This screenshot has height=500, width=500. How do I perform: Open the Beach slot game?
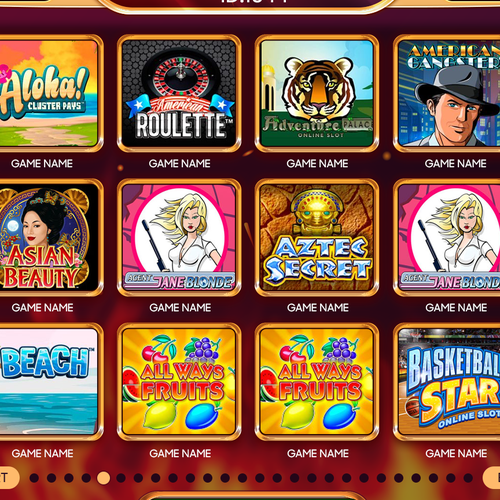click(x=50, y=381)
